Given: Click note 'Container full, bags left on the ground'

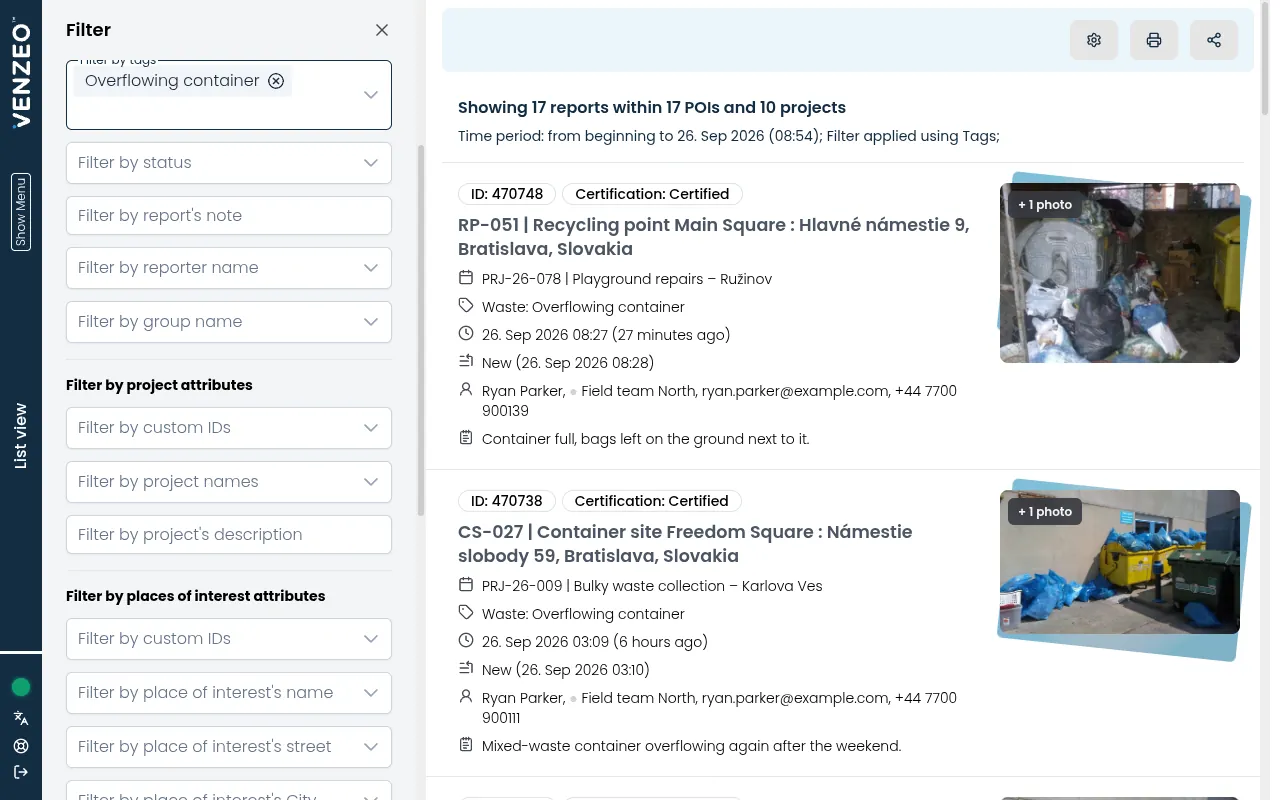Looking at the screenshot, I should click(646, 439).
